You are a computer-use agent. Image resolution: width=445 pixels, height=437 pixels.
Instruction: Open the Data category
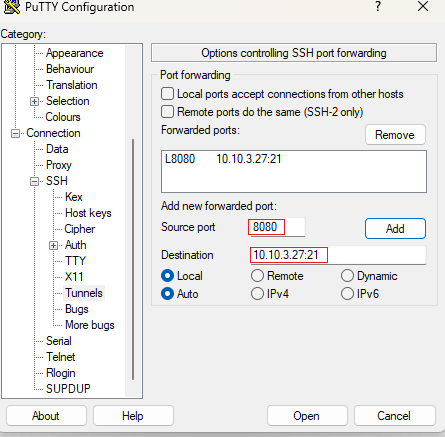tap(57, 149)
